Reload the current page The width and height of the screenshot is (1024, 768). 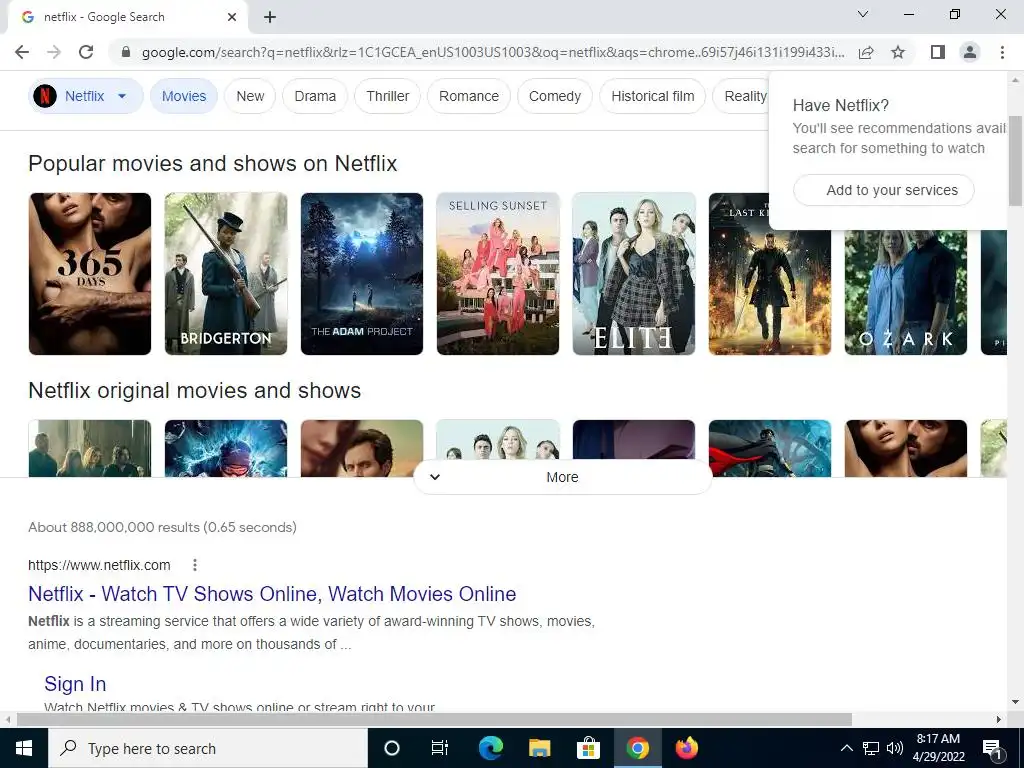tap(86, 52)
